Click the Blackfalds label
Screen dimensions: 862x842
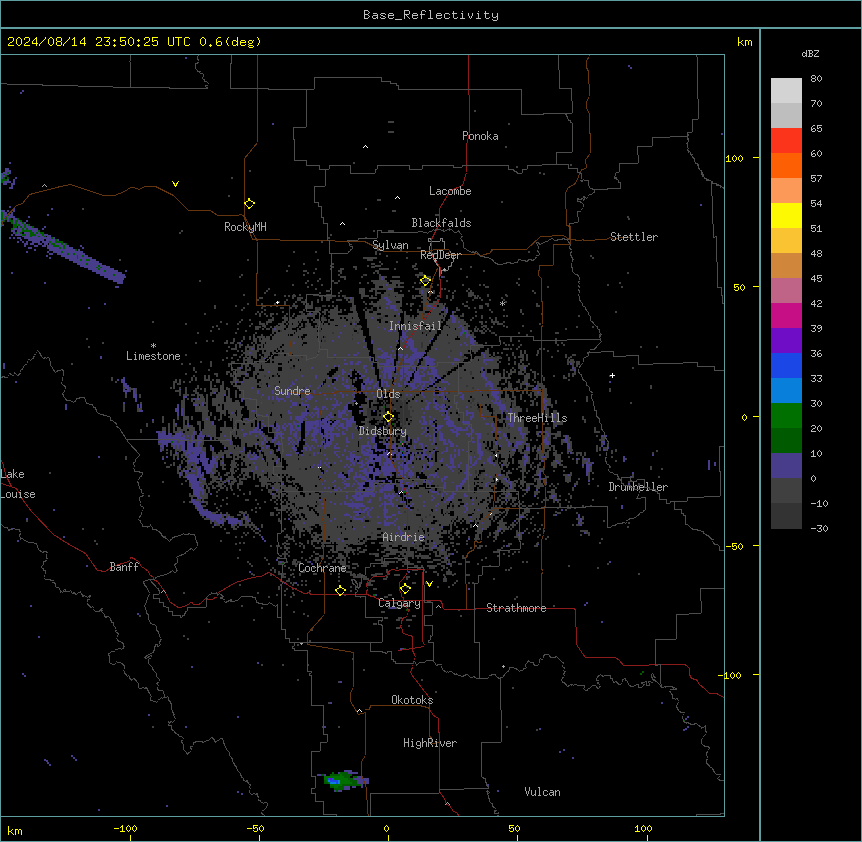[441, 223]
